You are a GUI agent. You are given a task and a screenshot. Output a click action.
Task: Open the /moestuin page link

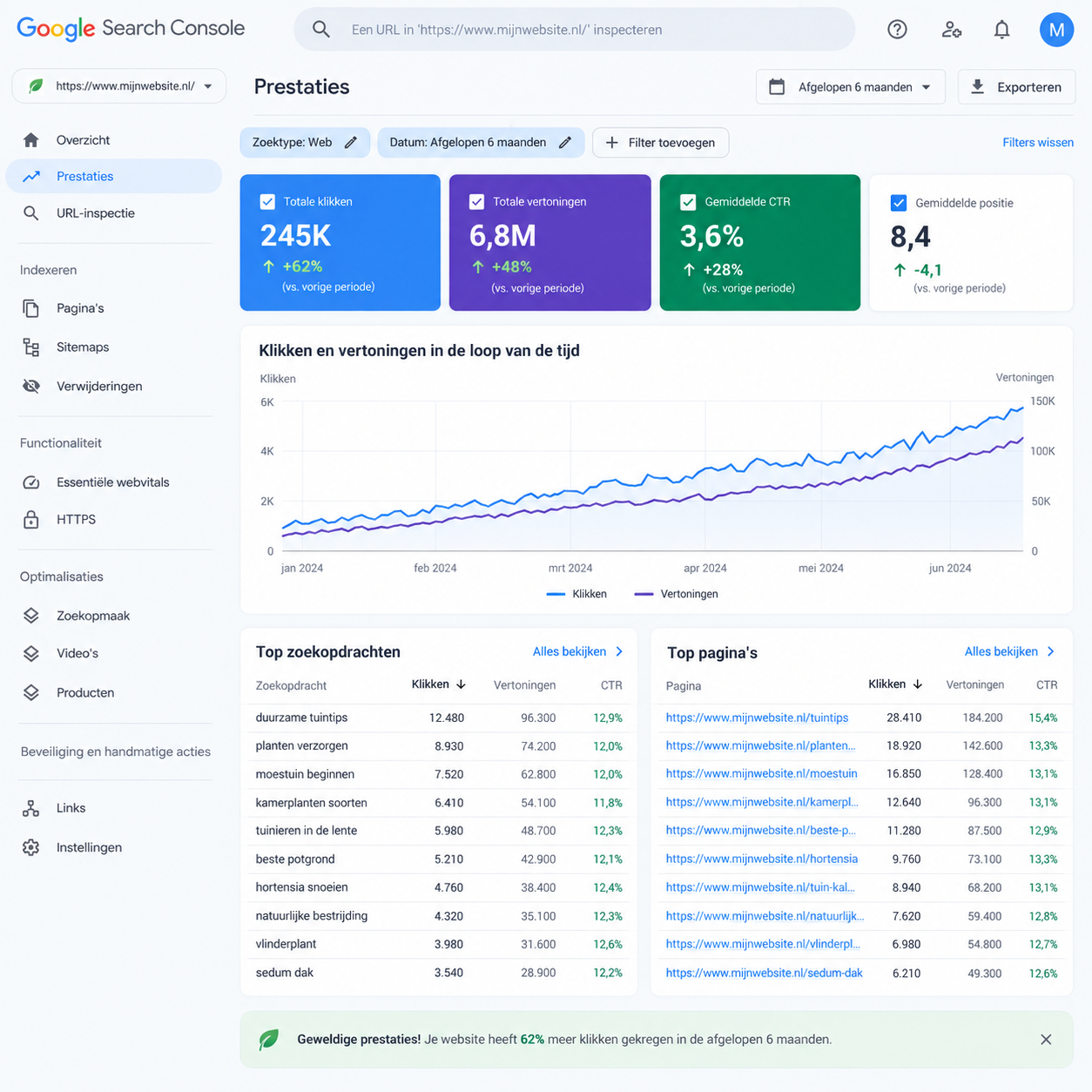(x=762, y=773)
